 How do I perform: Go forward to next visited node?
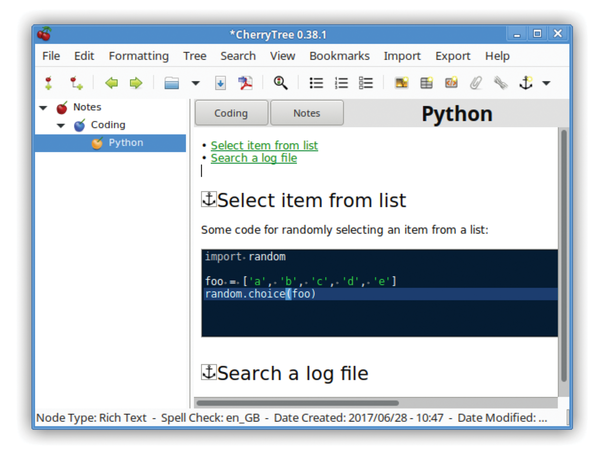tap(136, 83)
